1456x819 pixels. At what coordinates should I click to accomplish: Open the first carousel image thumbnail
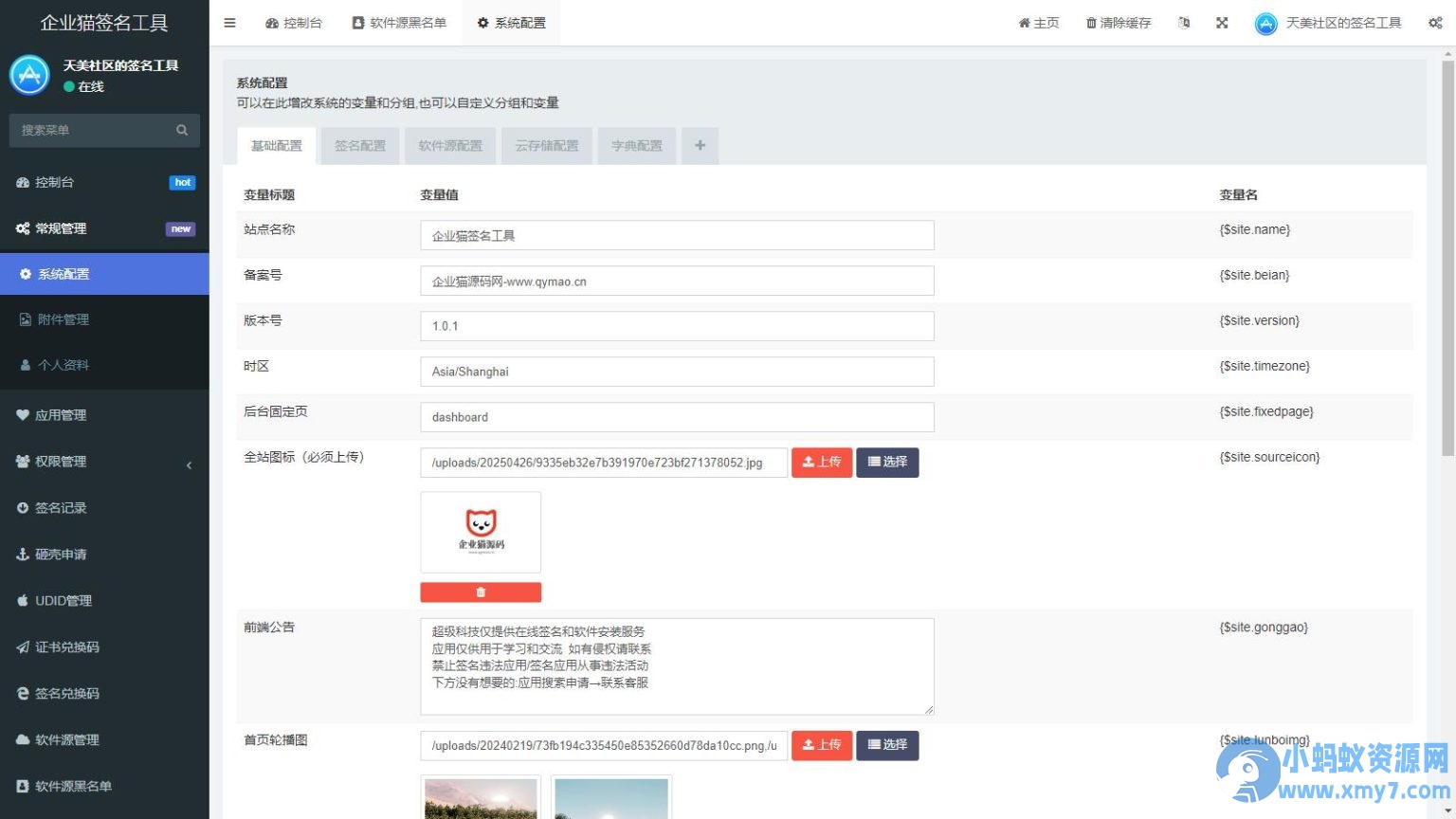[481, 797]
